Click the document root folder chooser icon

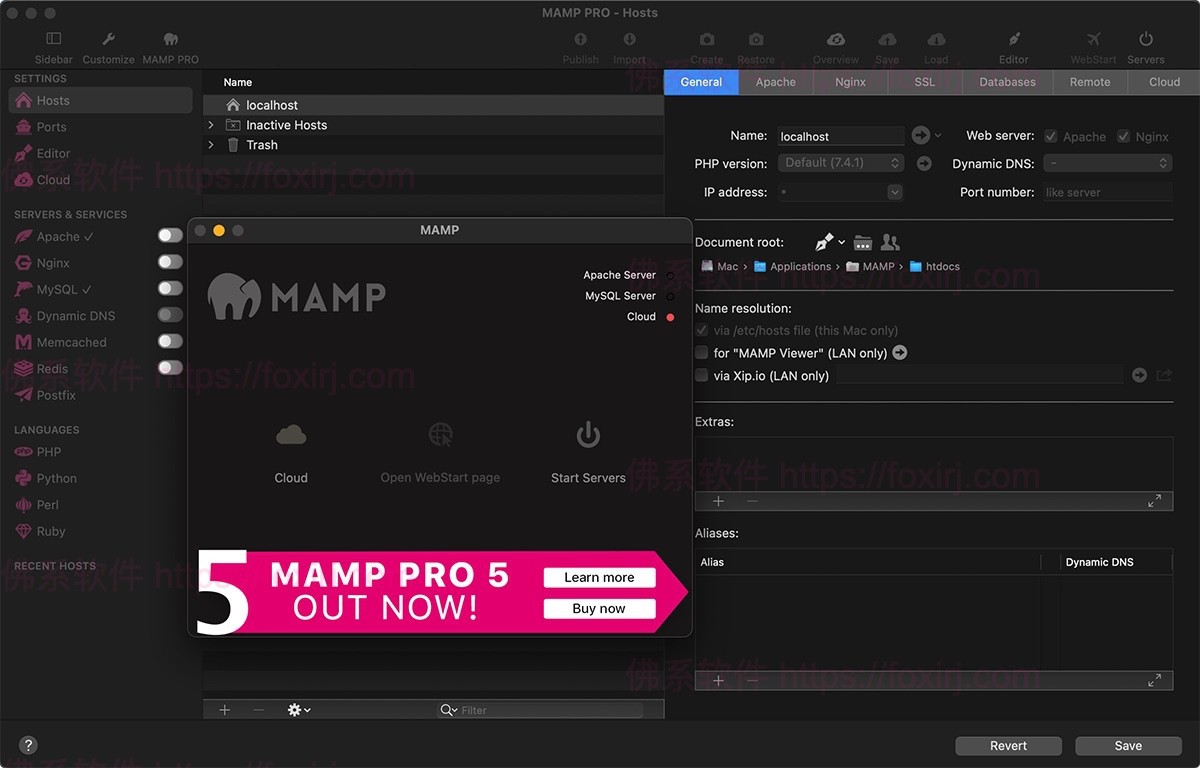[x=862, y=242]
